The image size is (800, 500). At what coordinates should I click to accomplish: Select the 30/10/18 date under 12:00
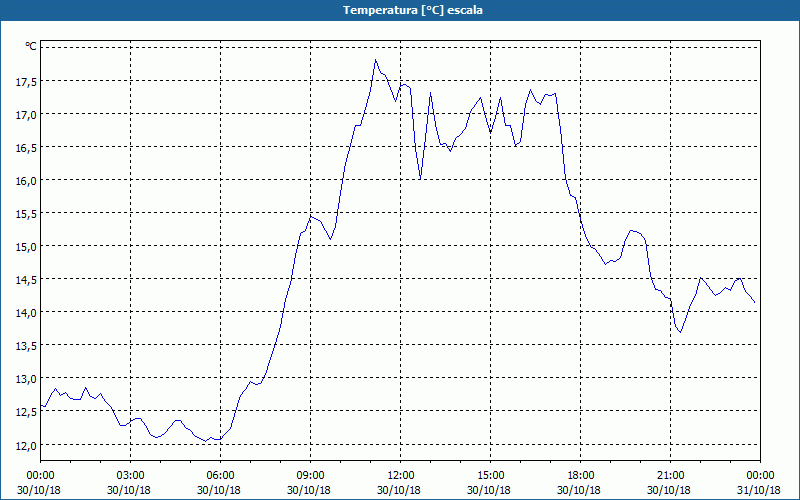point(399,490)
